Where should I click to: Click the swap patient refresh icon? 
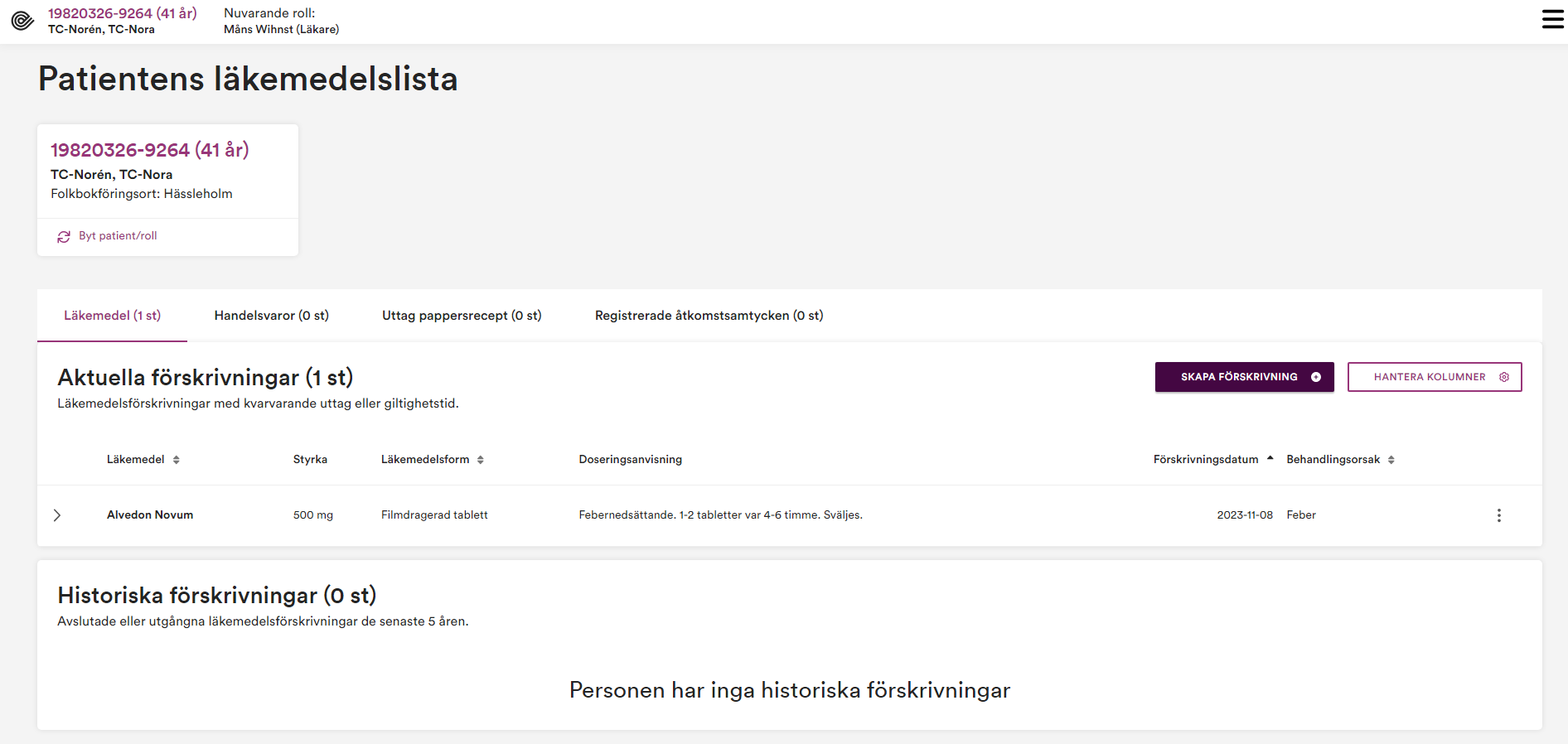(64, 237)
